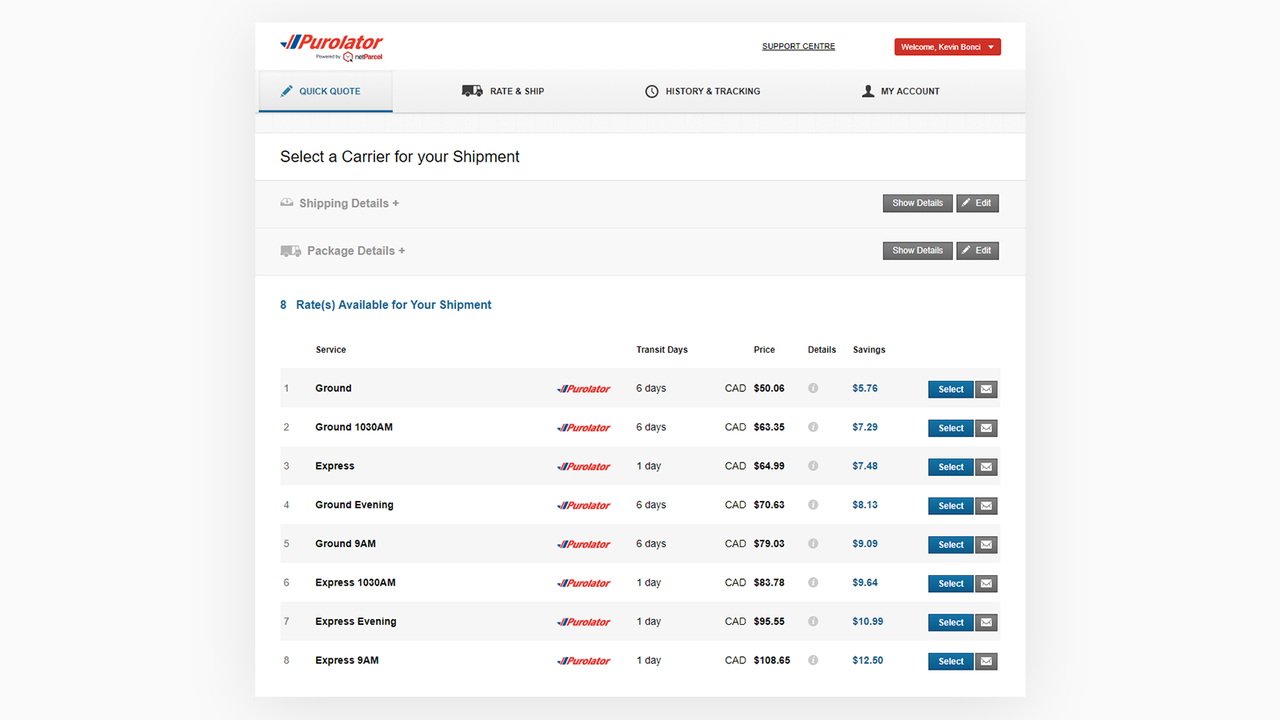Select the Ground 9AM service
This screenshot has width=1280, height=720.
tap(951, 545)
